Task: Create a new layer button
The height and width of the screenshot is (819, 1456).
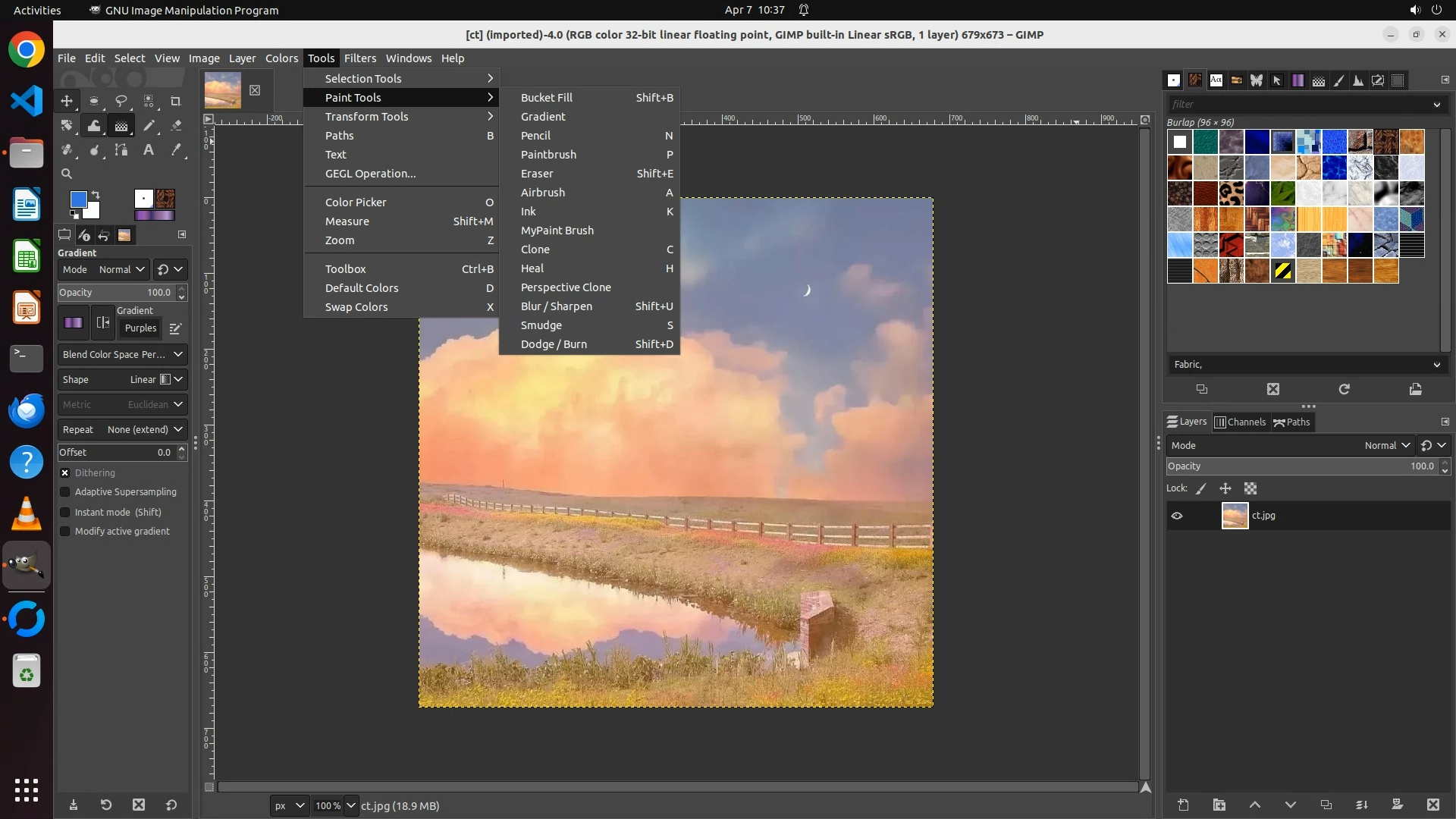Action: point(1183,805)
